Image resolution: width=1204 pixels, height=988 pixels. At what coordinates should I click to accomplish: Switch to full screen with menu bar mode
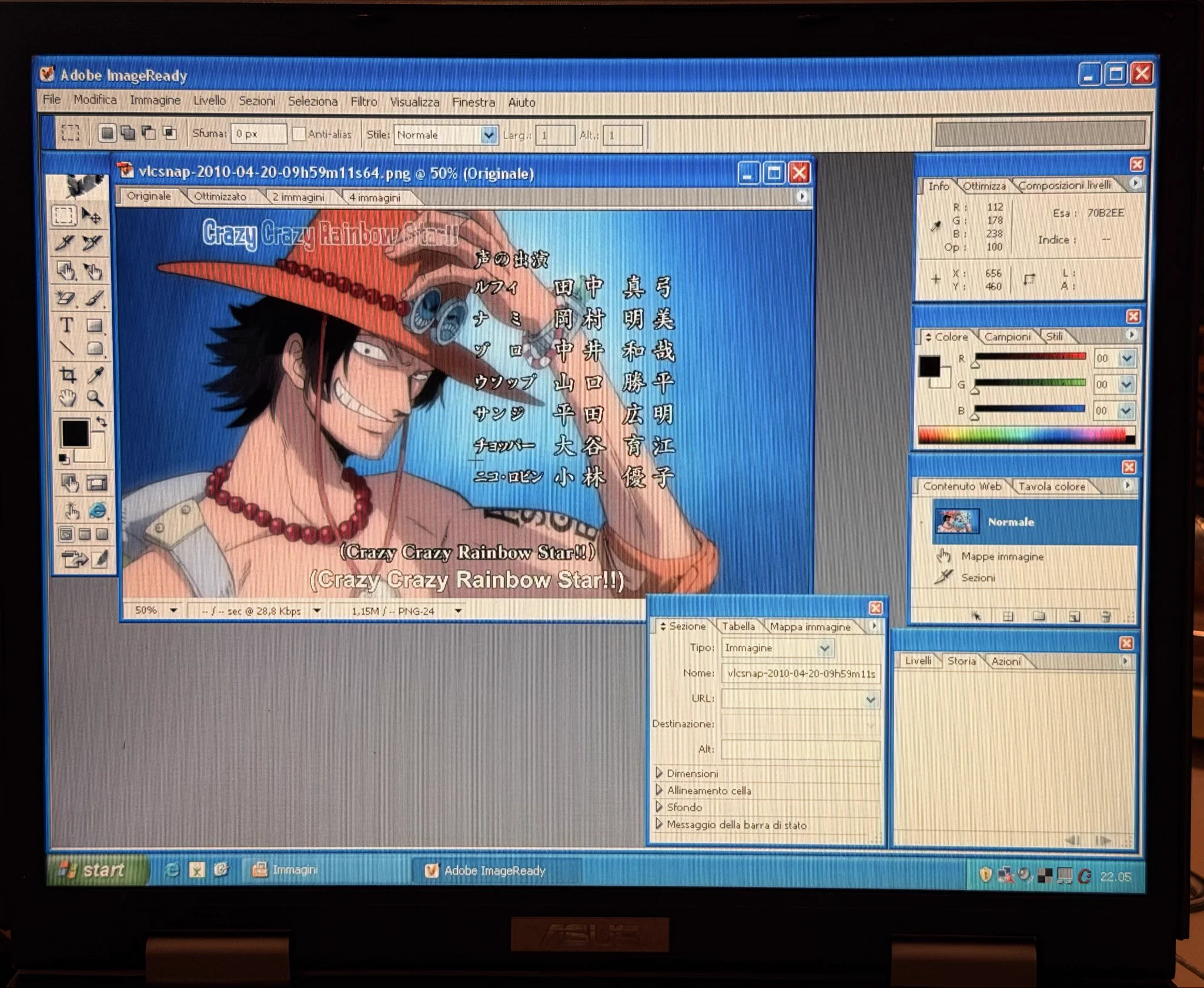point(85,534)
